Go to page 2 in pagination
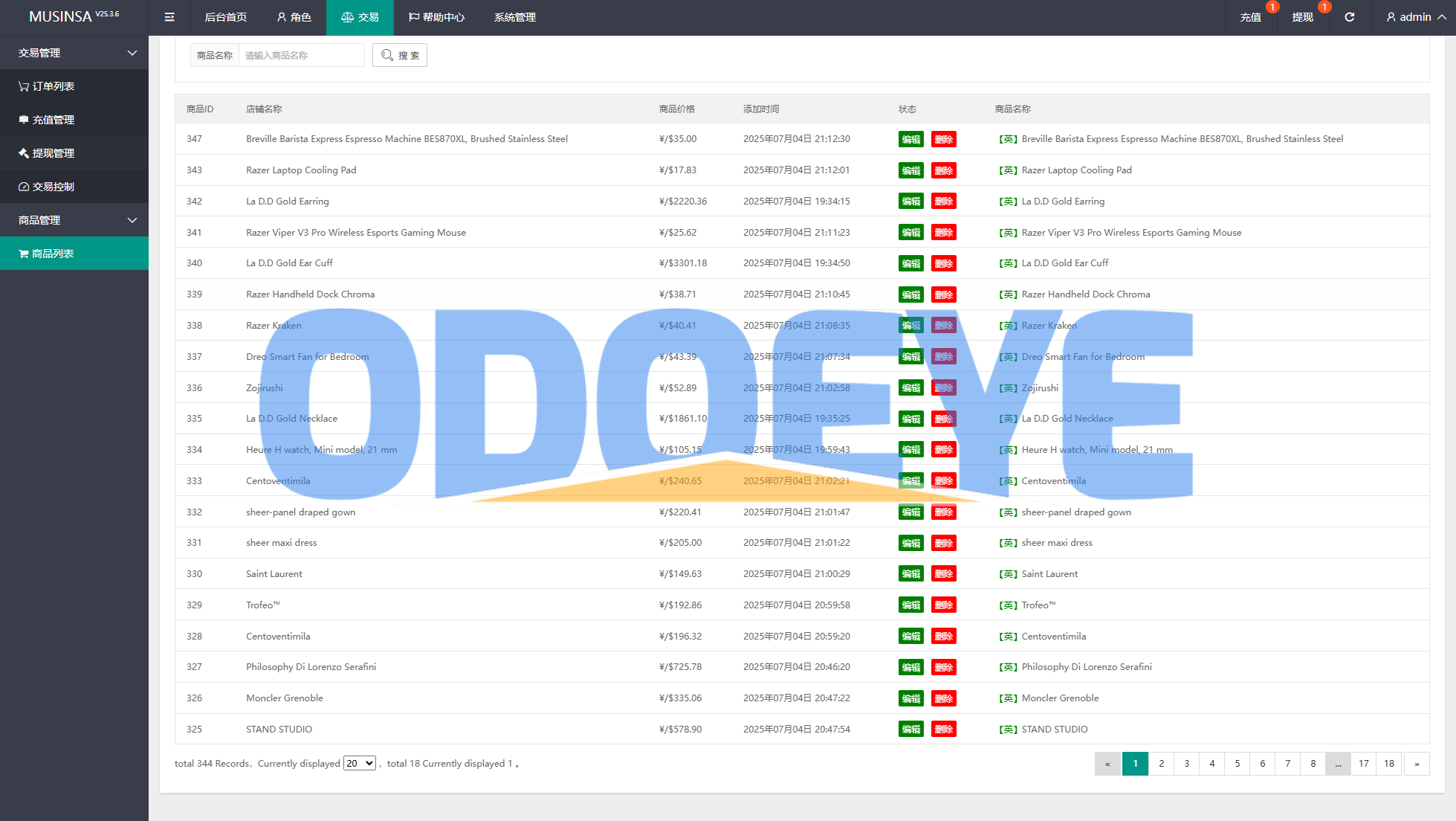Image resolution: width=1456 pixels, height=821 pixels. (1161, 764)
